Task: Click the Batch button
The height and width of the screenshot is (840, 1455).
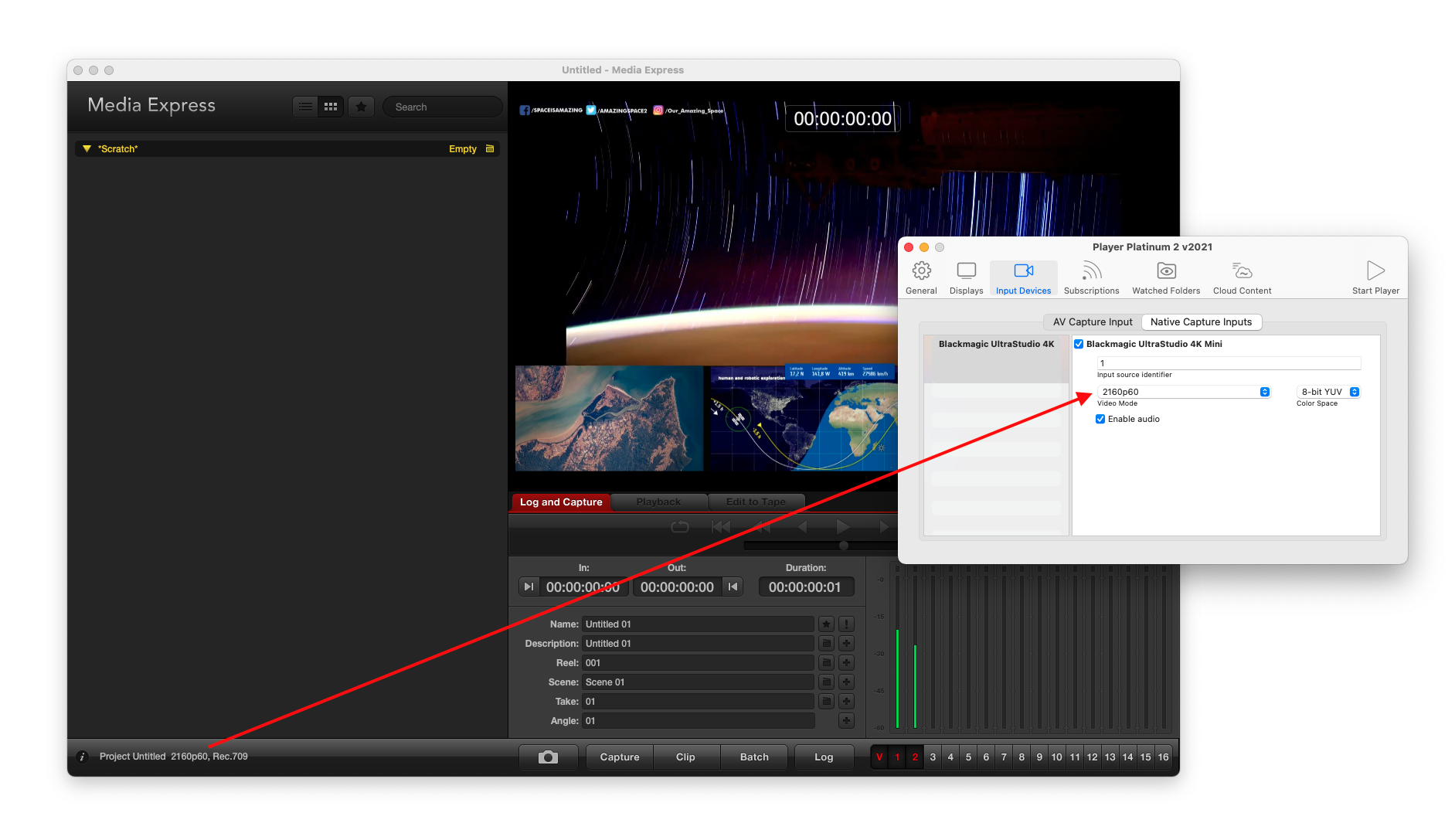Action: pyautogui.click(x=754, y=757)
